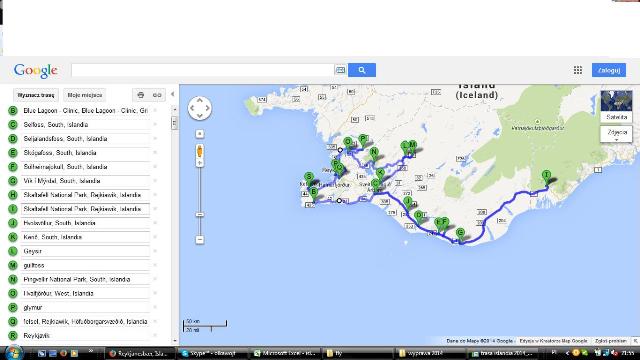The width and height of the screenshot is (640, 360).
Task: Click the Sólheimajökull, South, Islandia field
Action: tap(86, 167)
